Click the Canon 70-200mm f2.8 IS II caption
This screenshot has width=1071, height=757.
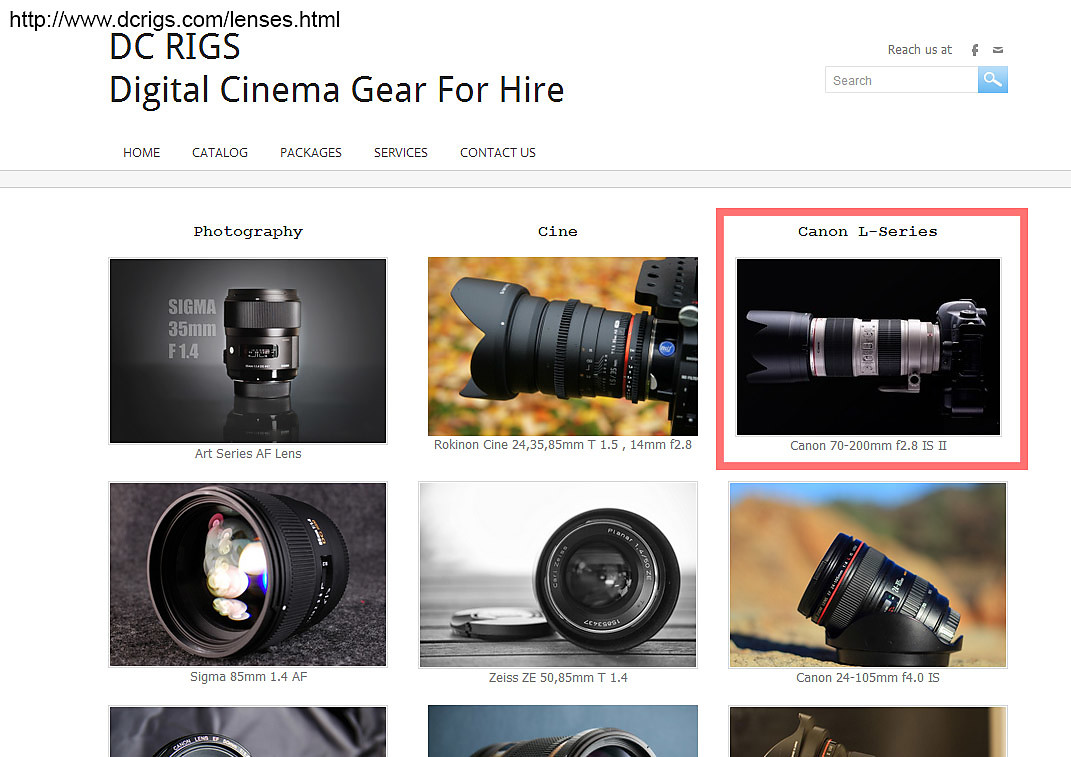pos(868,446)
